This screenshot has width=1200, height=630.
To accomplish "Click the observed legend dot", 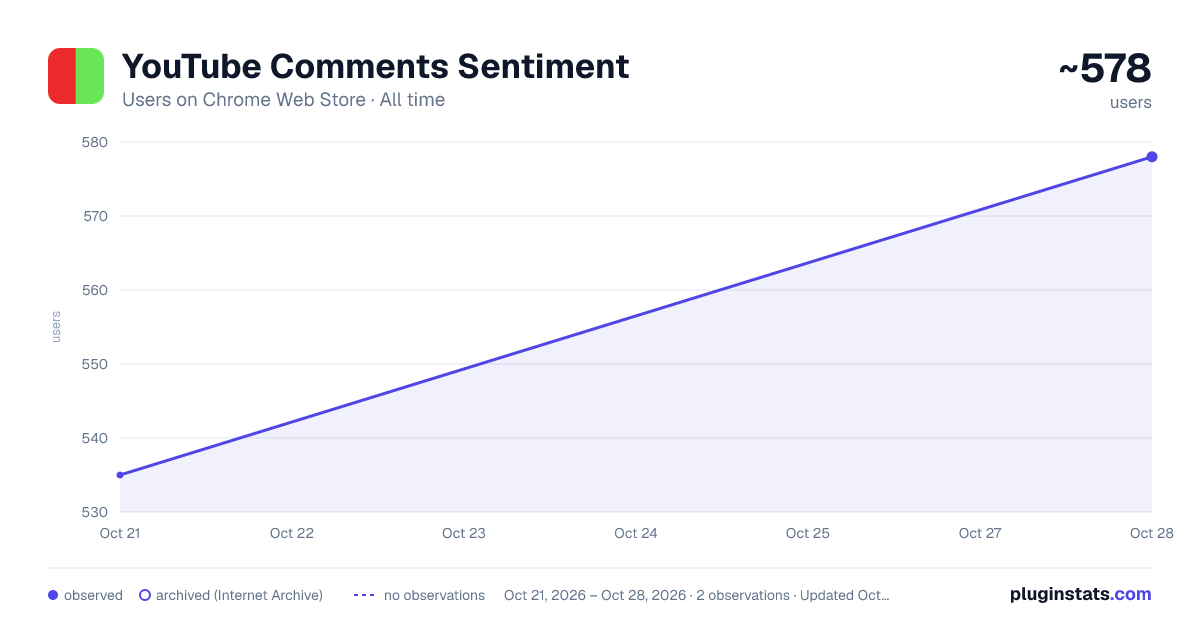I will click(x=53, y=595).
